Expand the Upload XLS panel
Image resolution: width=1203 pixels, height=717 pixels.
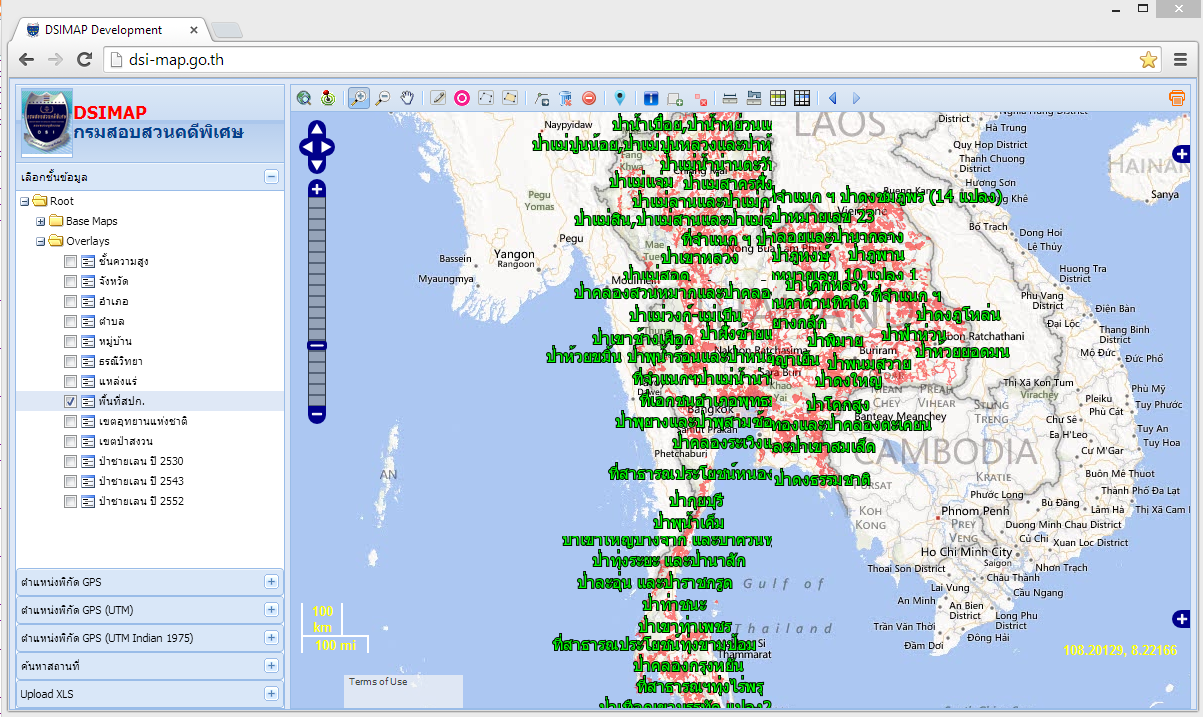coord(271,693)
